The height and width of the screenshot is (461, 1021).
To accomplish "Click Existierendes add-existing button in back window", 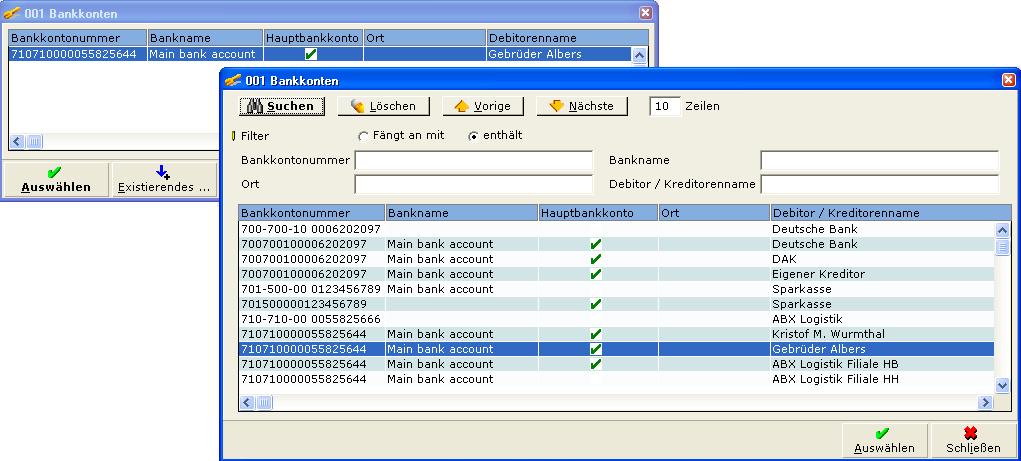I will point(163,180).
